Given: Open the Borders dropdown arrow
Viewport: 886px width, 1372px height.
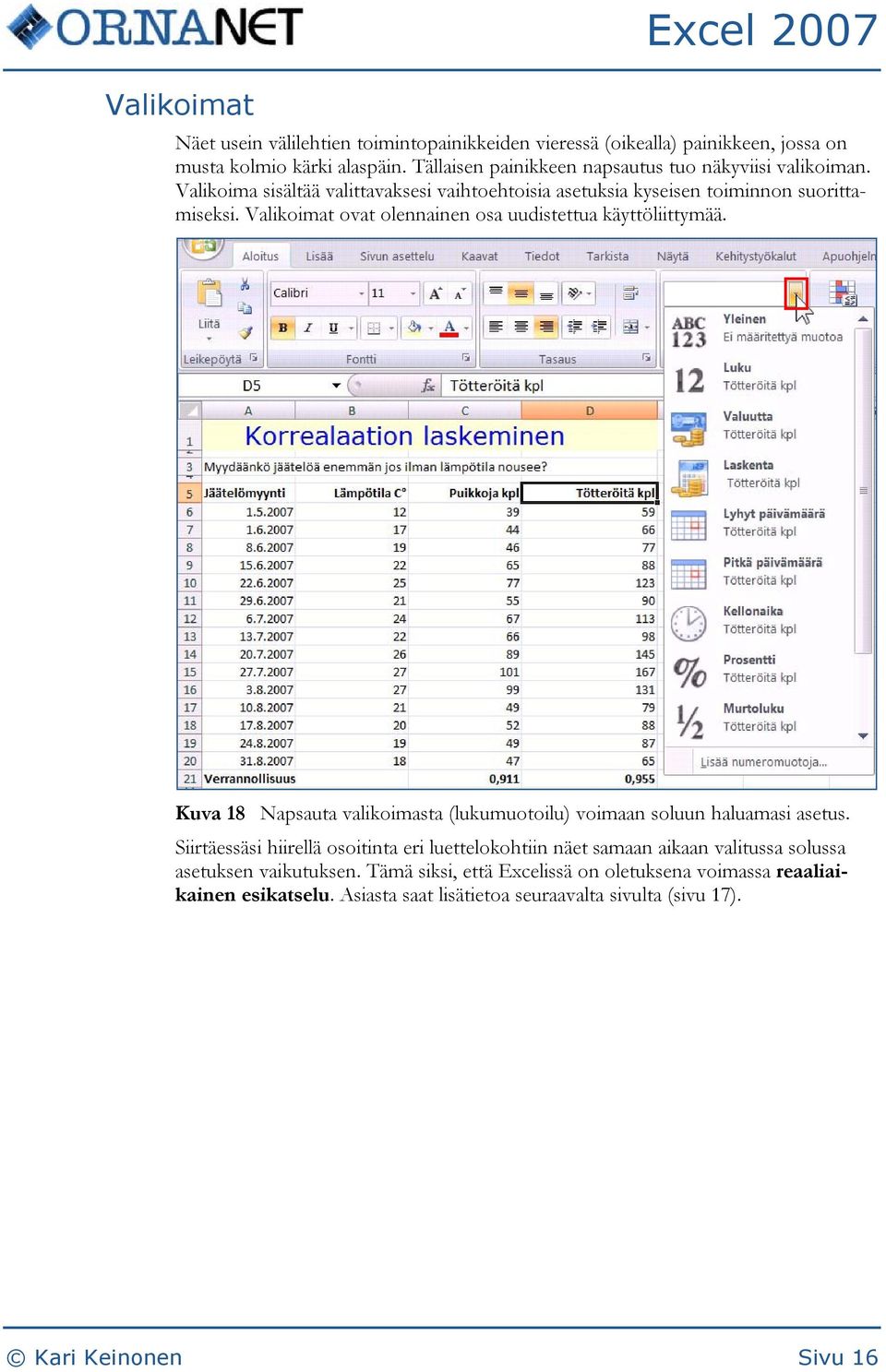Looking at the screenshot, I should point(391,328).
